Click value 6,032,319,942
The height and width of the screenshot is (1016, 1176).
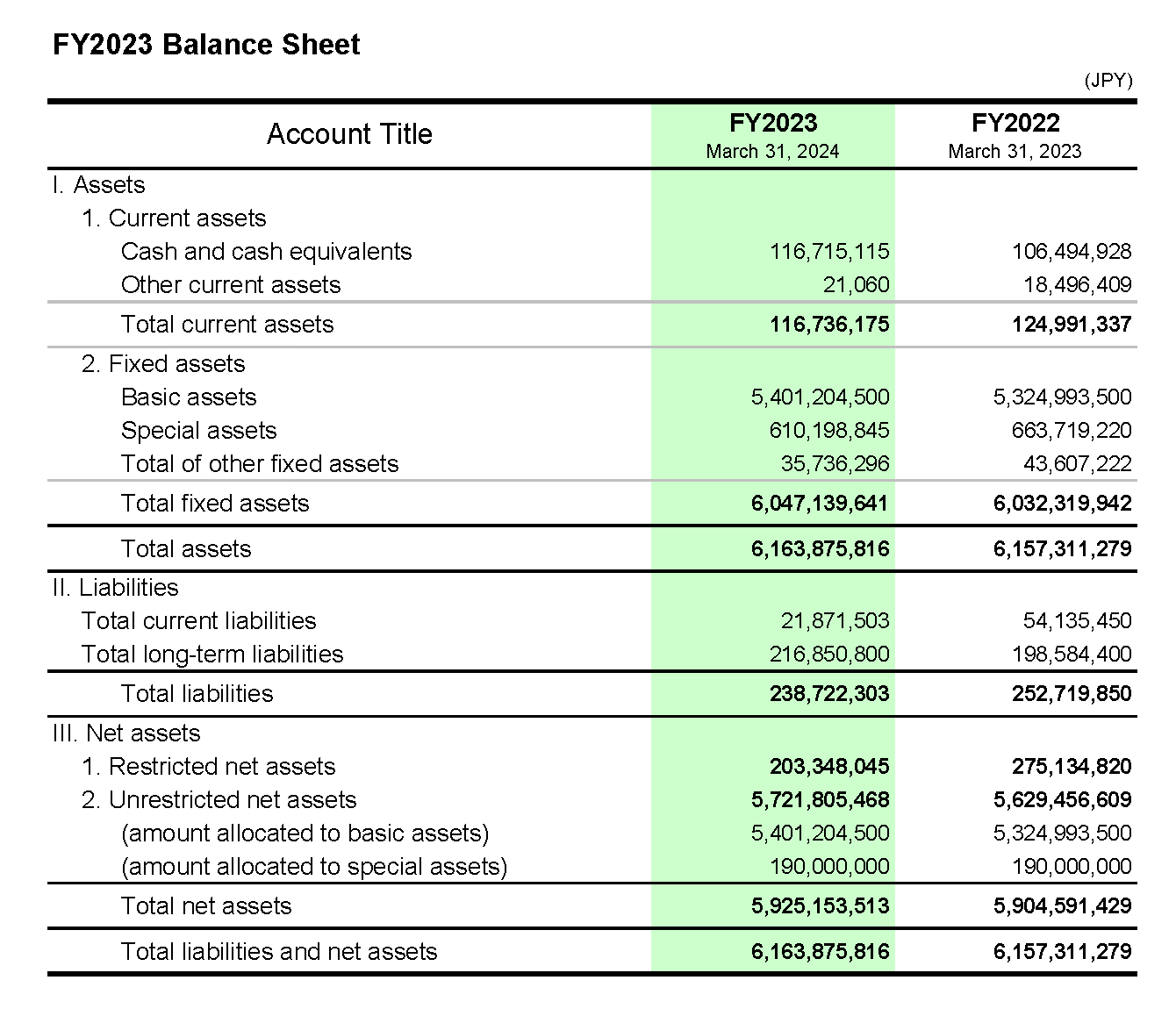(x=1063, y=504)
